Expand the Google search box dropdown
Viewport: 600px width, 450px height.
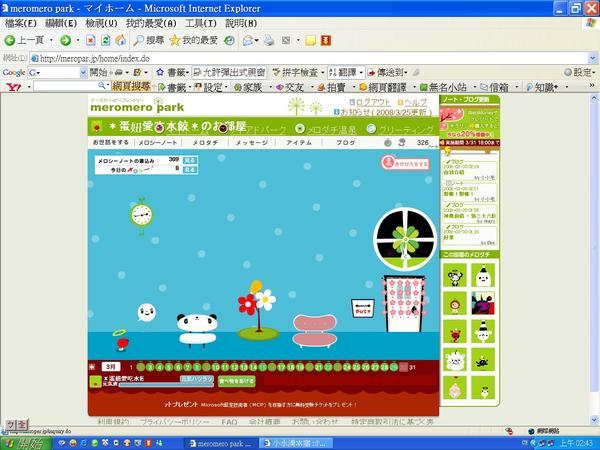click(83, 72)
